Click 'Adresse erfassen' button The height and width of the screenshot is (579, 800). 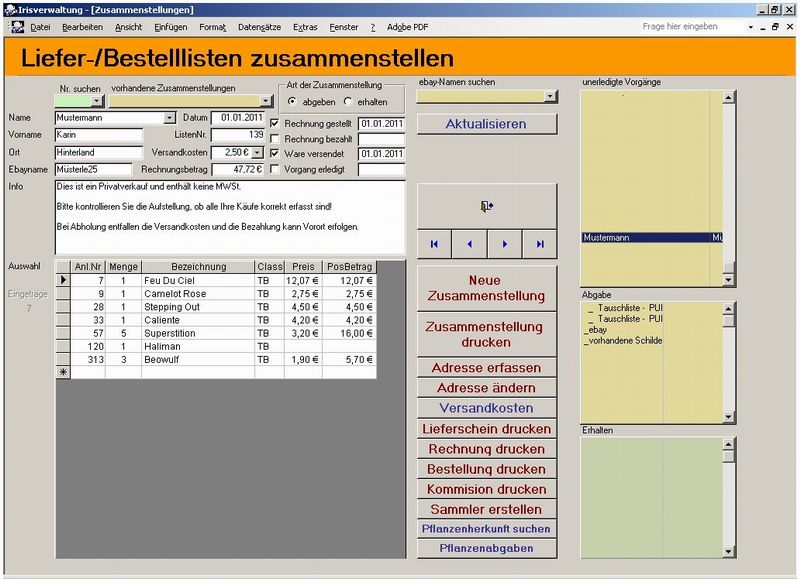click(487, 368)
